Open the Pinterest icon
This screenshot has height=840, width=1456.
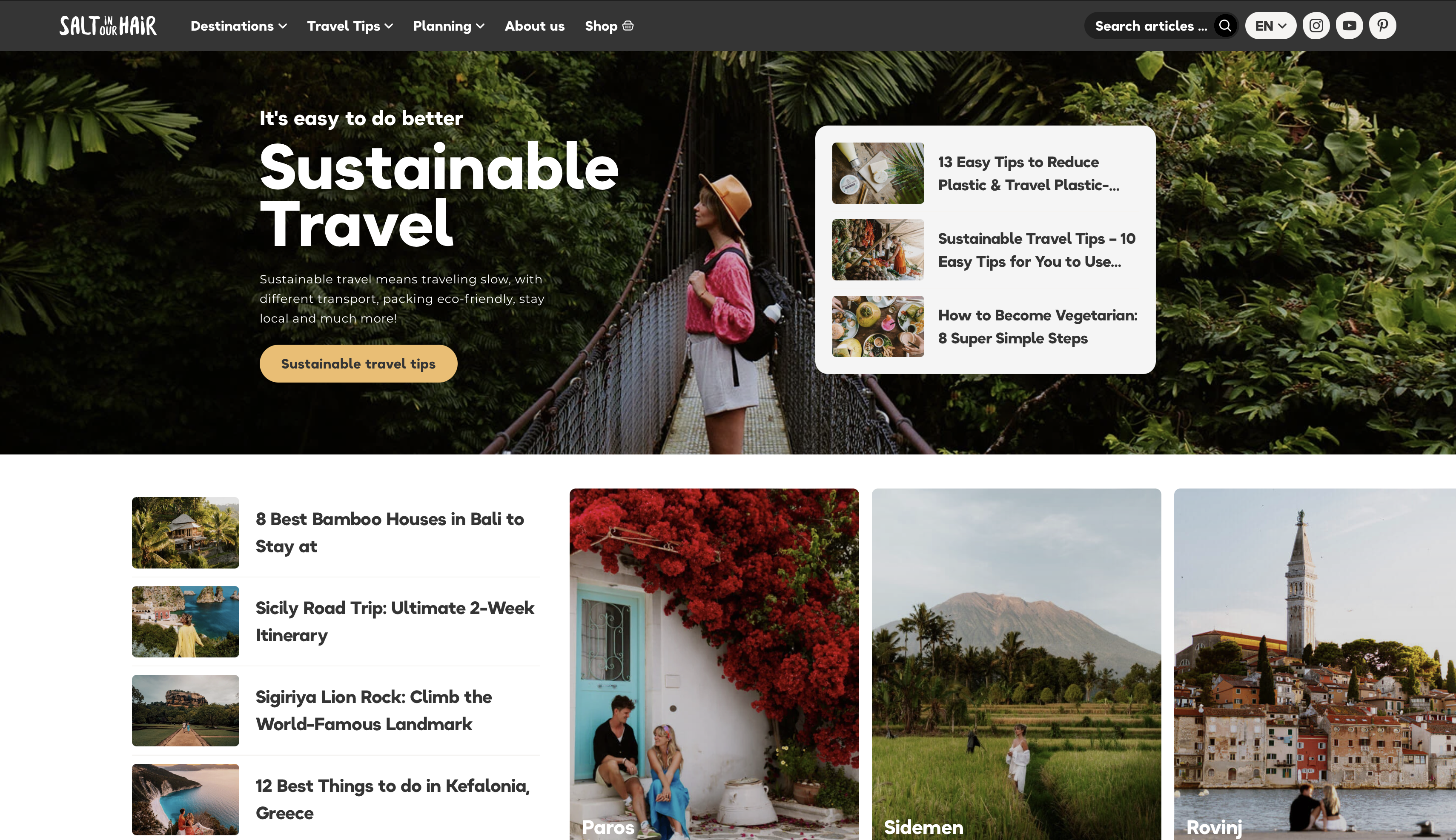point(1383,26)
